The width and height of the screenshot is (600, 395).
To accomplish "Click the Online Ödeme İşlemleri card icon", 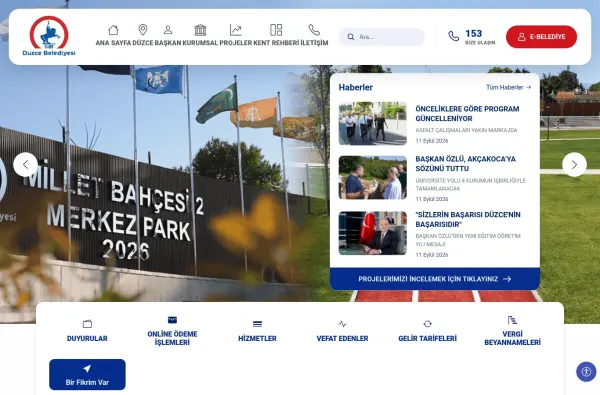I will (x=172, y=320).
